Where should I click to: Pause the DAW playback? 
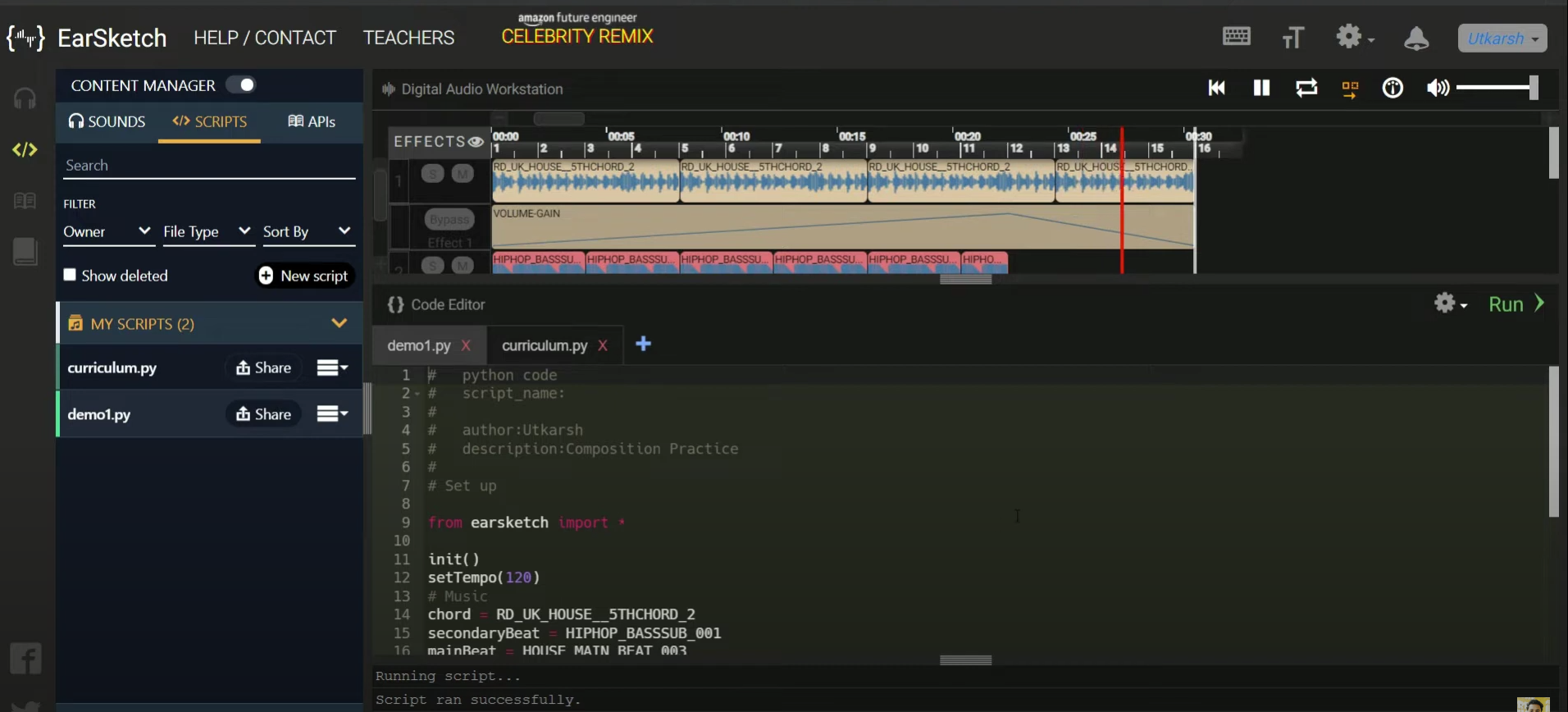click(1261, 88)
